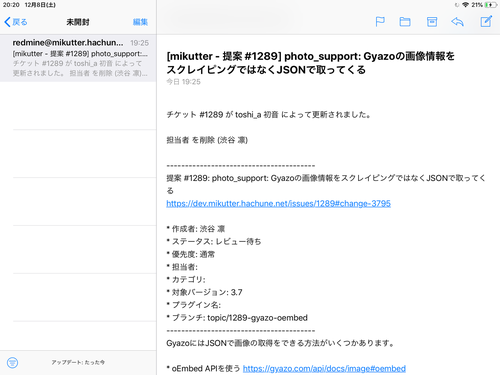This screenshot has height=375, width=500.
Task: Tap the 編集 edit button
Action: click(x=140, y=22)
